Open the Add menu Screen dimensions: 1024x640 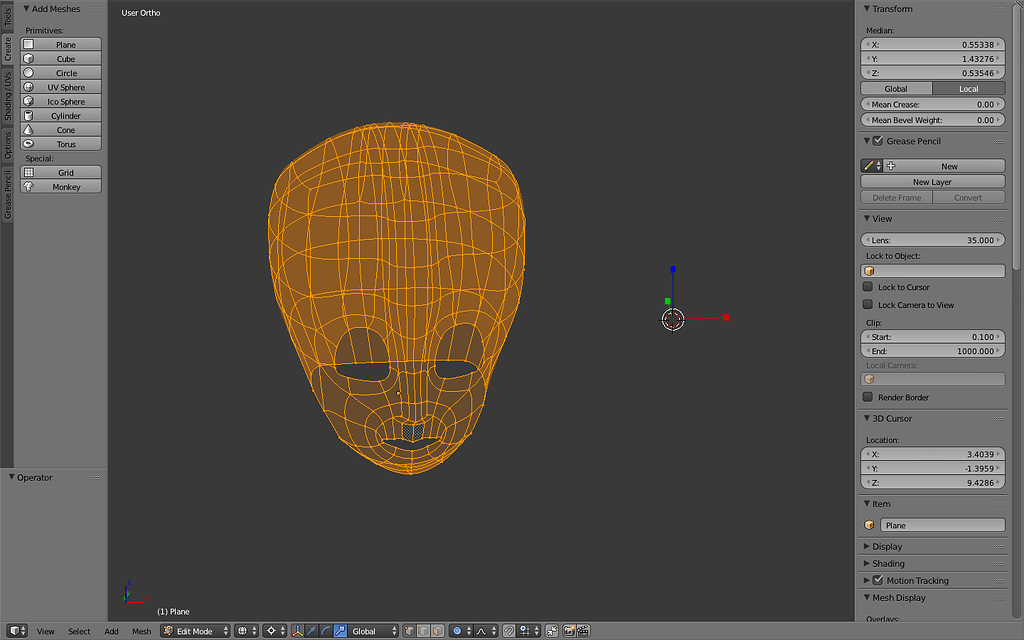point(112,632)
